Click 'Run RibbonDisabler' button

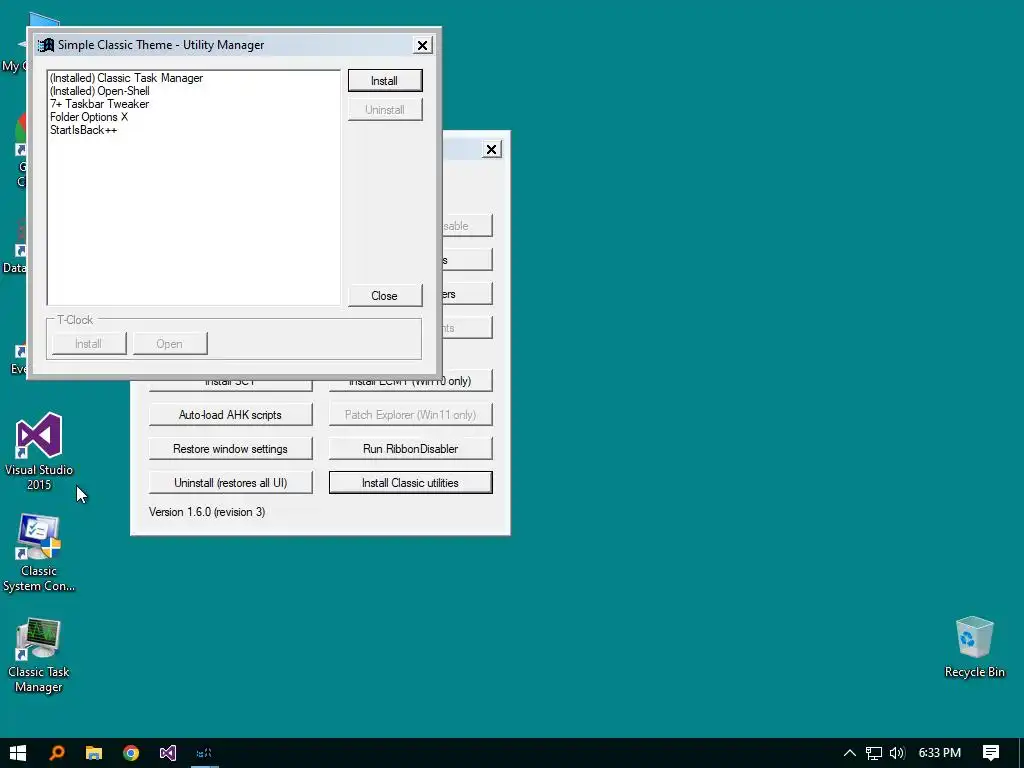click(x=411, y=449)
